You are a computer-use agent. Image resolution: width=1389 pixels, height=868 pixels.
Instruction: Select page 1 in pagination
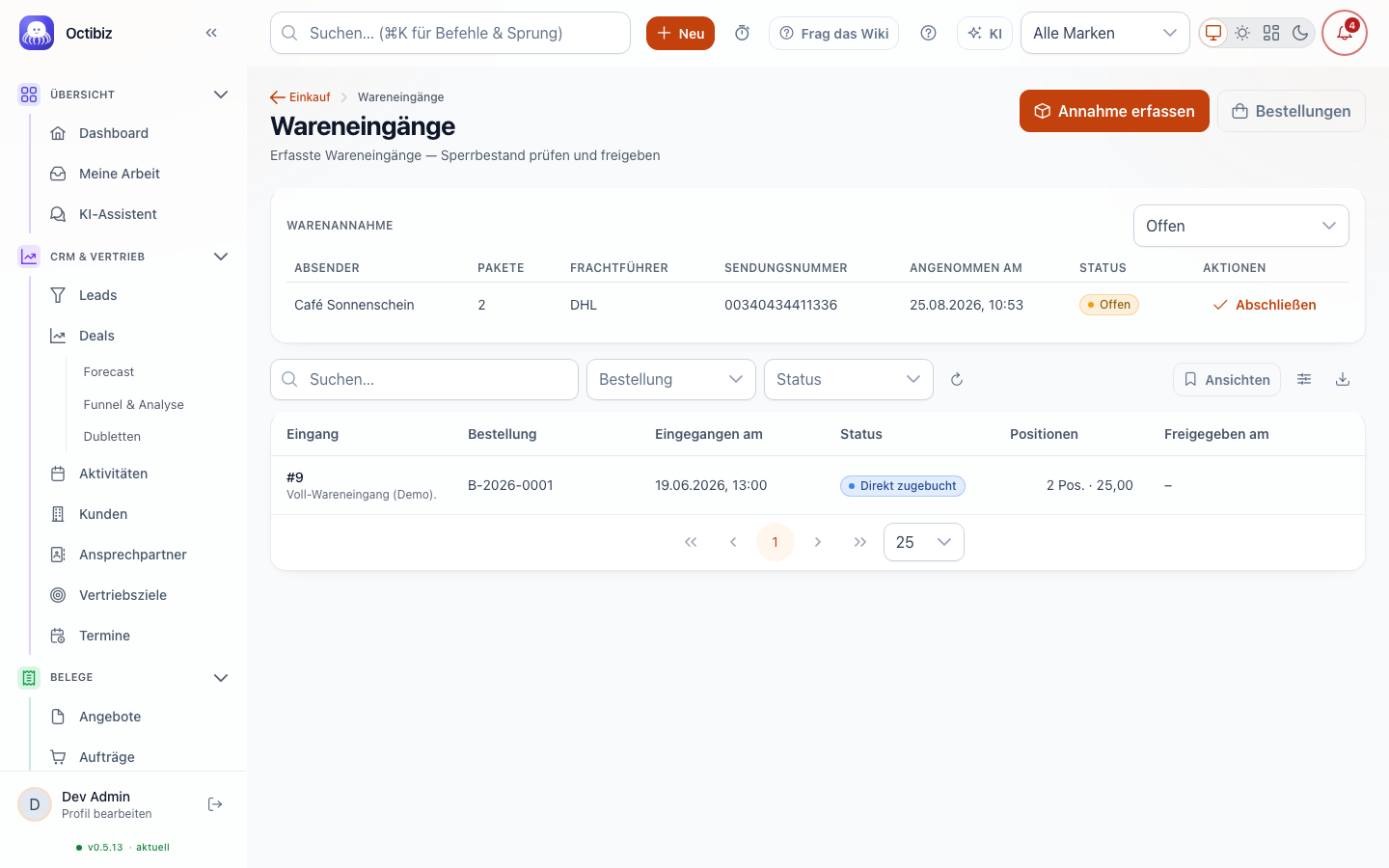tap(776, 542)
